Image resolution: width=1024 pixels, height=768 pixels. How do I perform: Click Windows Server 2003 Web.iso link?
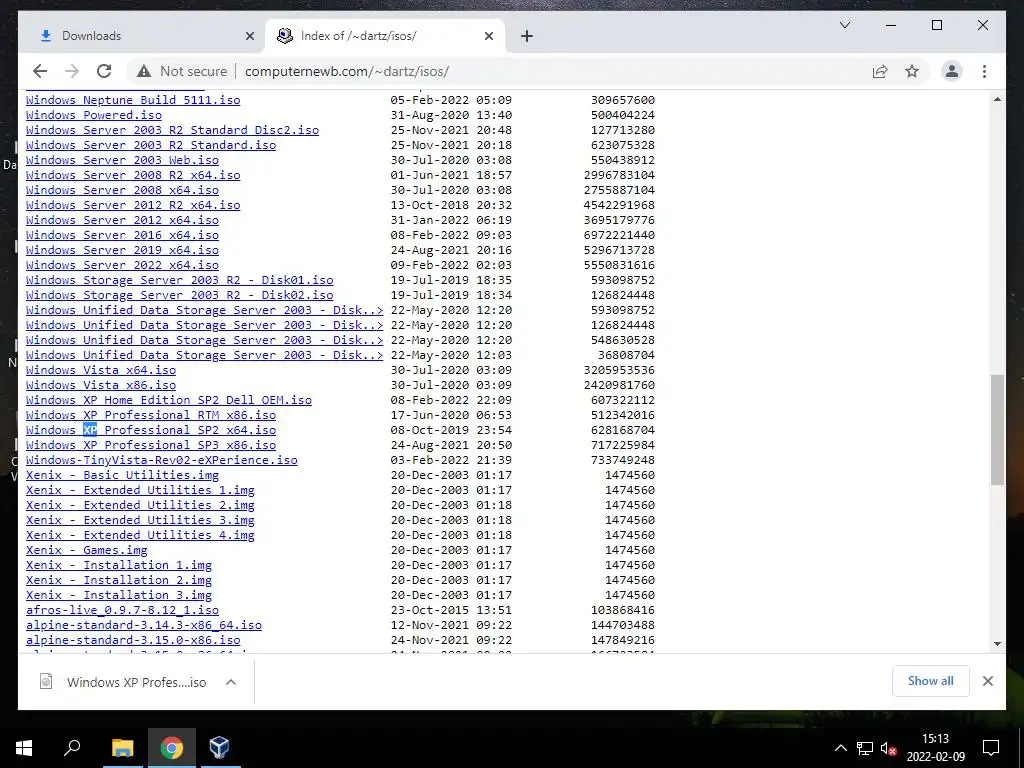point(122,160)
